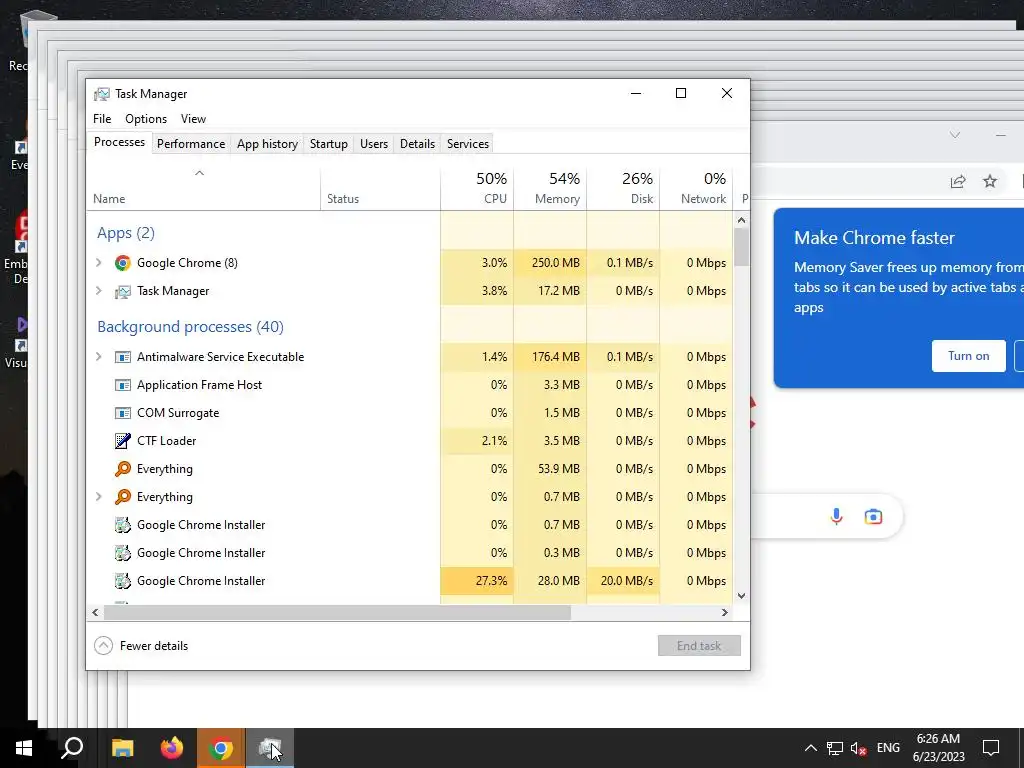Viewport: 1024px width, 768px height.
Task: Open the Options menu
Action: coord(146,119)
